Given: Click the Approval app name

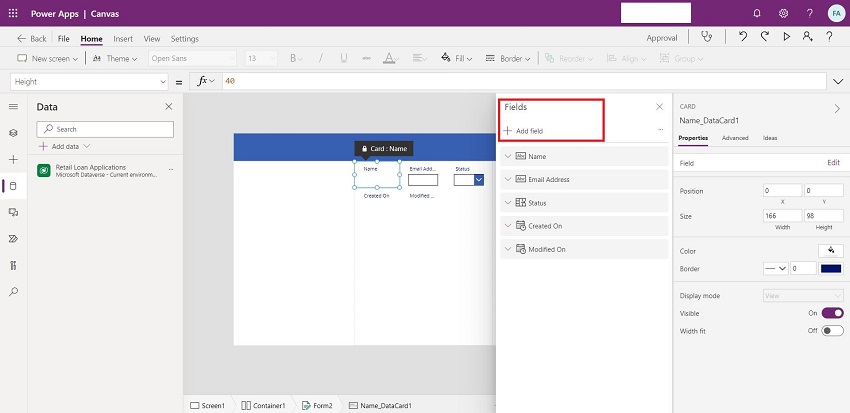Looking at the screenshot, I should coord(662,38).
